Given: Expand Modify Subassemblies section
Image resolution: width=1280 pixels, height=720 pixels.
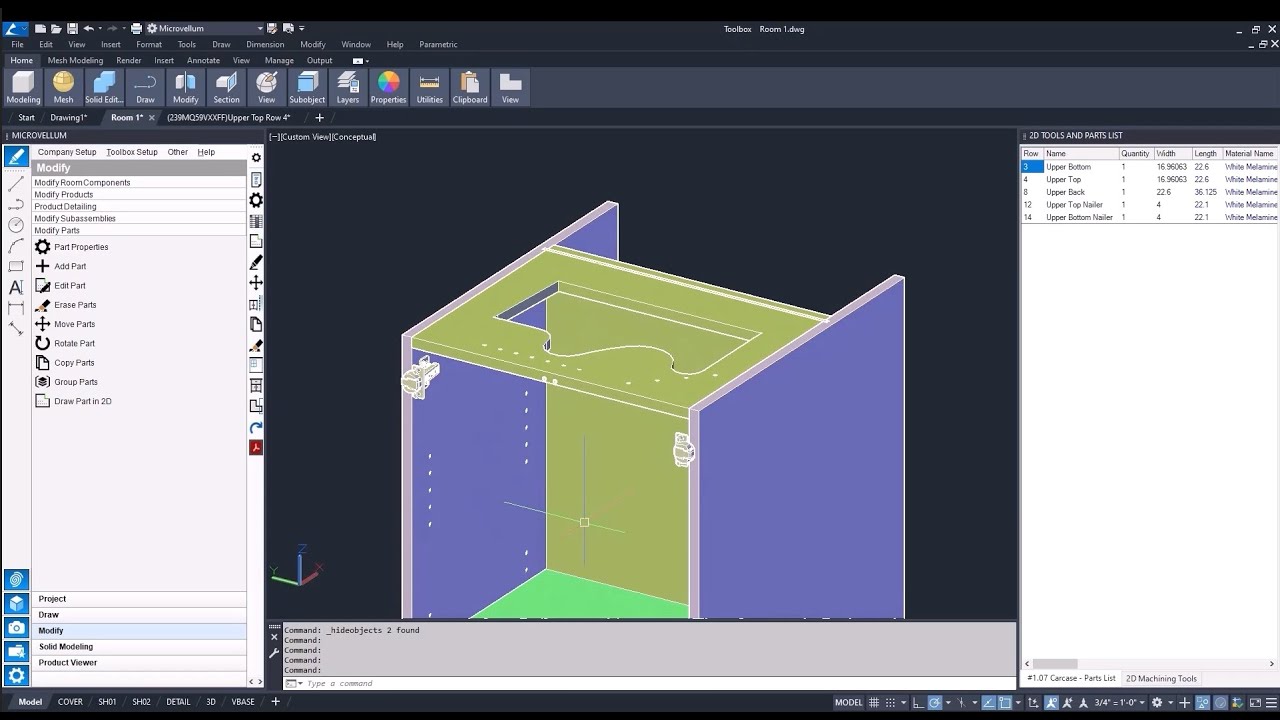Looking at the screenshot, I should 138,218.
